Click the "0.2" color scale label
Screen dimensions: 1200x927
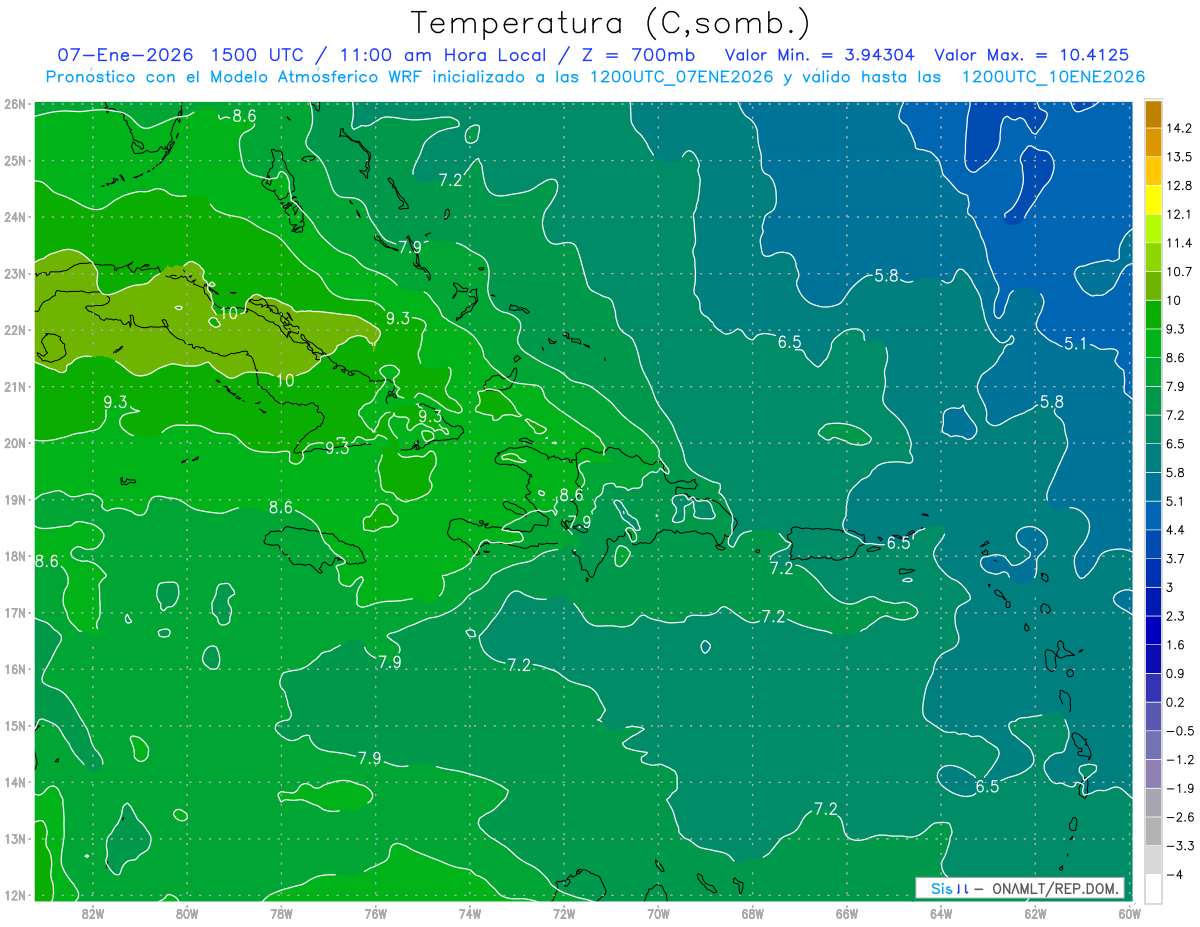(x=1176, y=702)
